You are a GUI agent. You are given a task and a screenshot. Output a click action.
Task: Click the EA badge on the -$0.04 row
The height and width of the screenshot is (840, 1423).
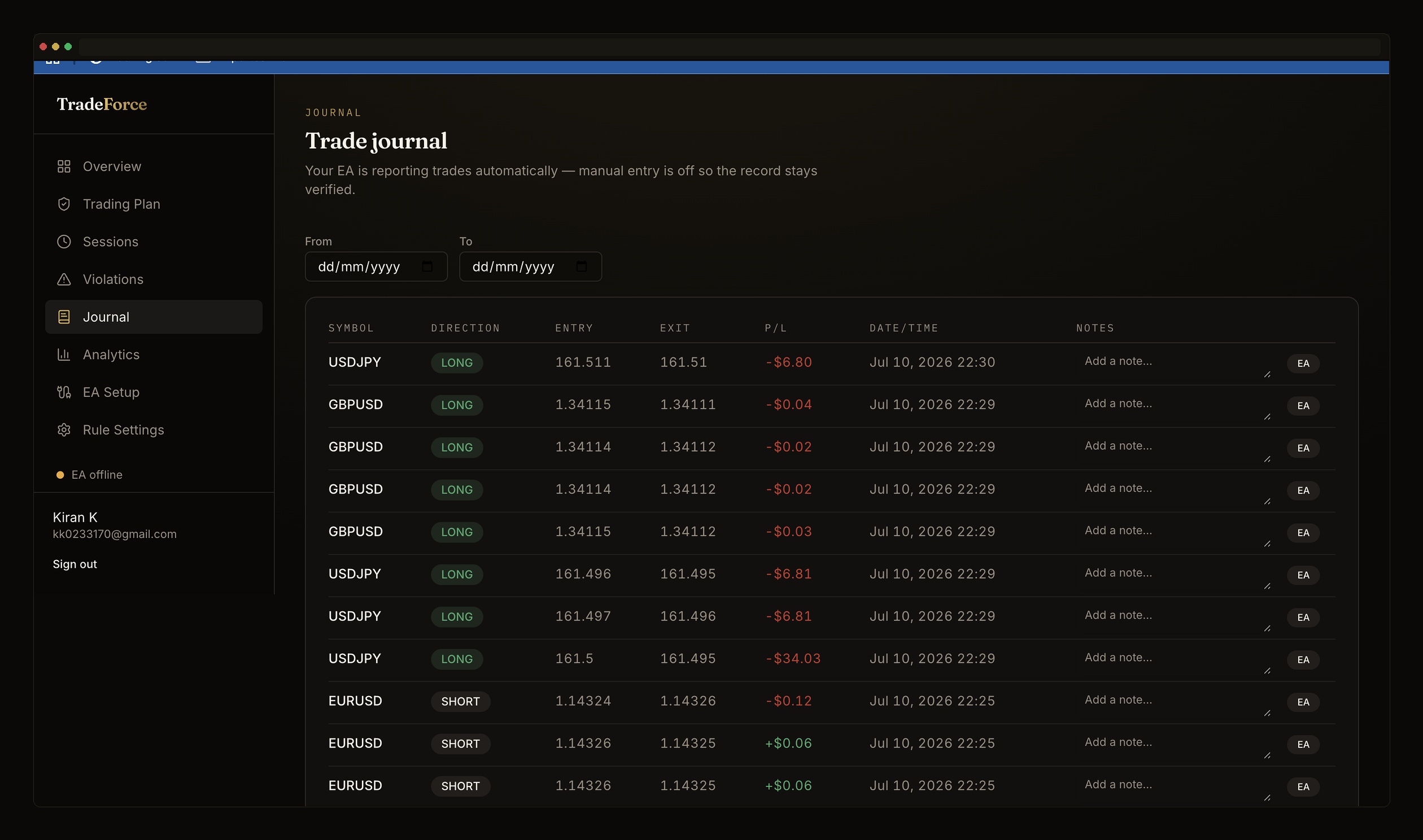point(1303,406)
